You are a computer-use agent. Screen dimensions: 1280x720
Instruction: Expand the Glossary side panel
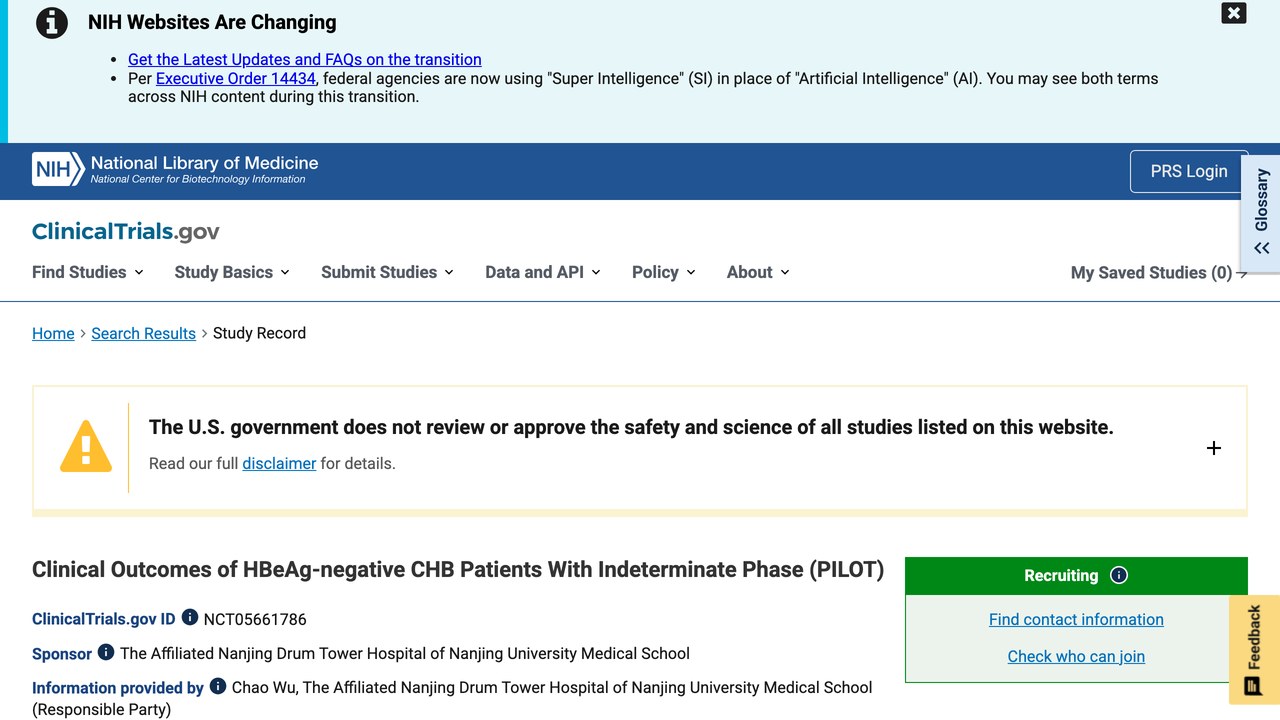pyautogui.click(x=1261, y=212)
